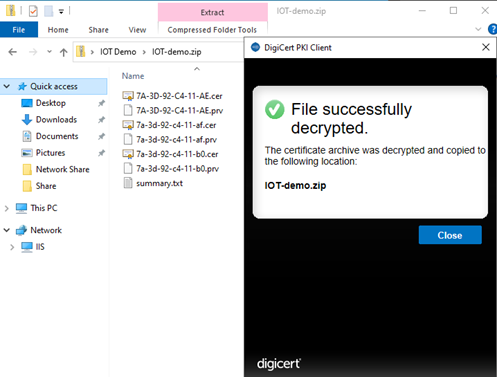Switch to the View ribbon tab
The image size is (497, 377).
pyautogui.click(x=137, y=30)
